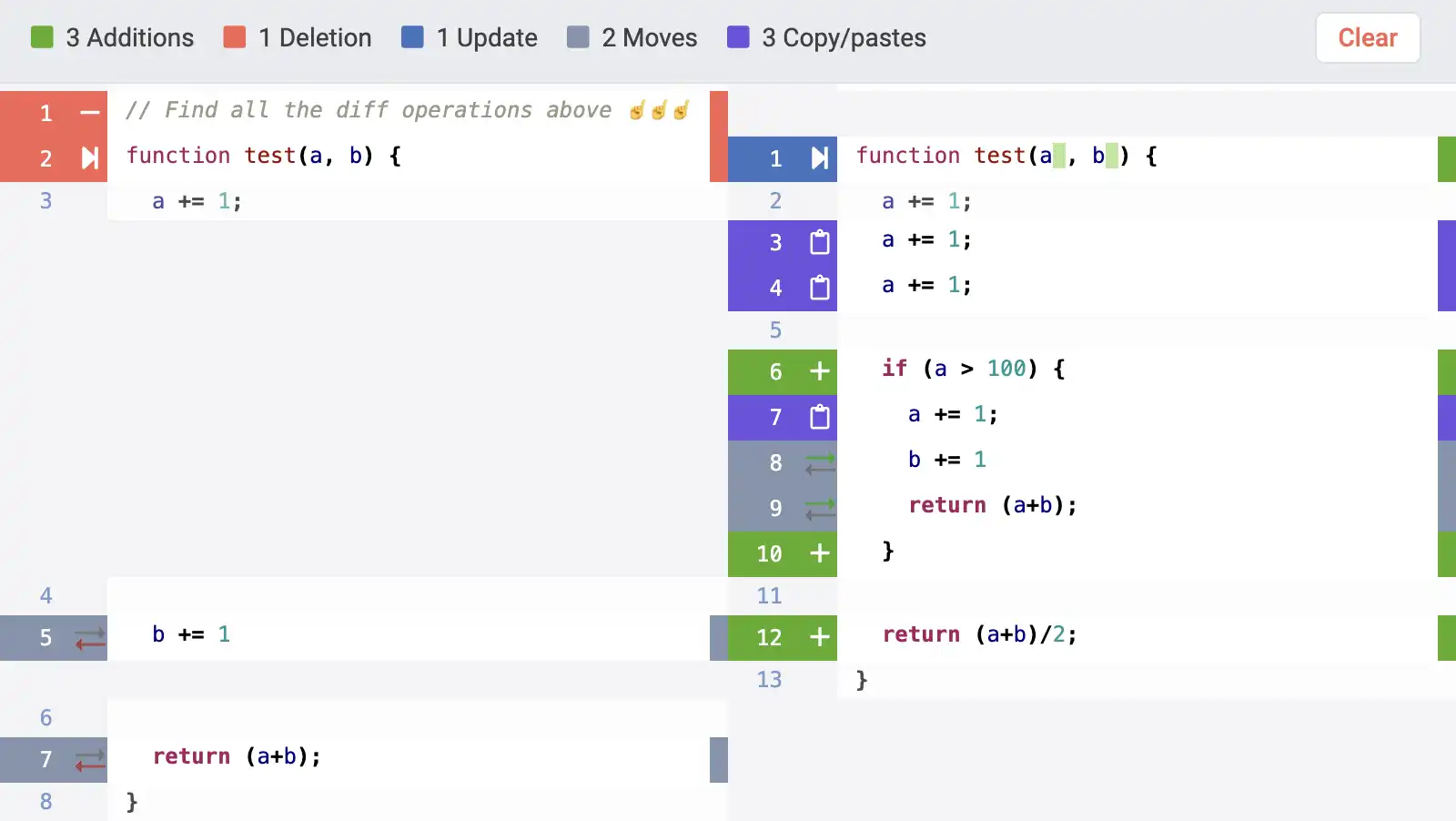This screenshot has width=1456, height=821.
Task: Click the update icon on right line 1
Action: 819,158
